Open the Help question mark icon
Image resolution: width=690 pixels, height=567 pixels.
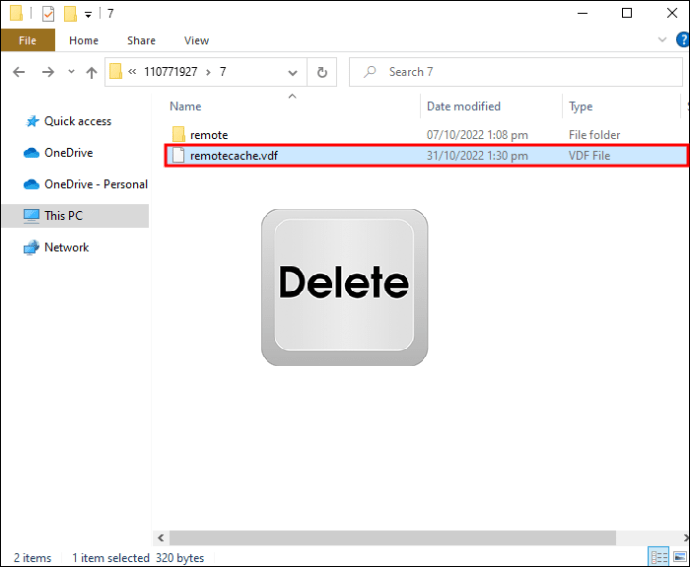(683, 40)
